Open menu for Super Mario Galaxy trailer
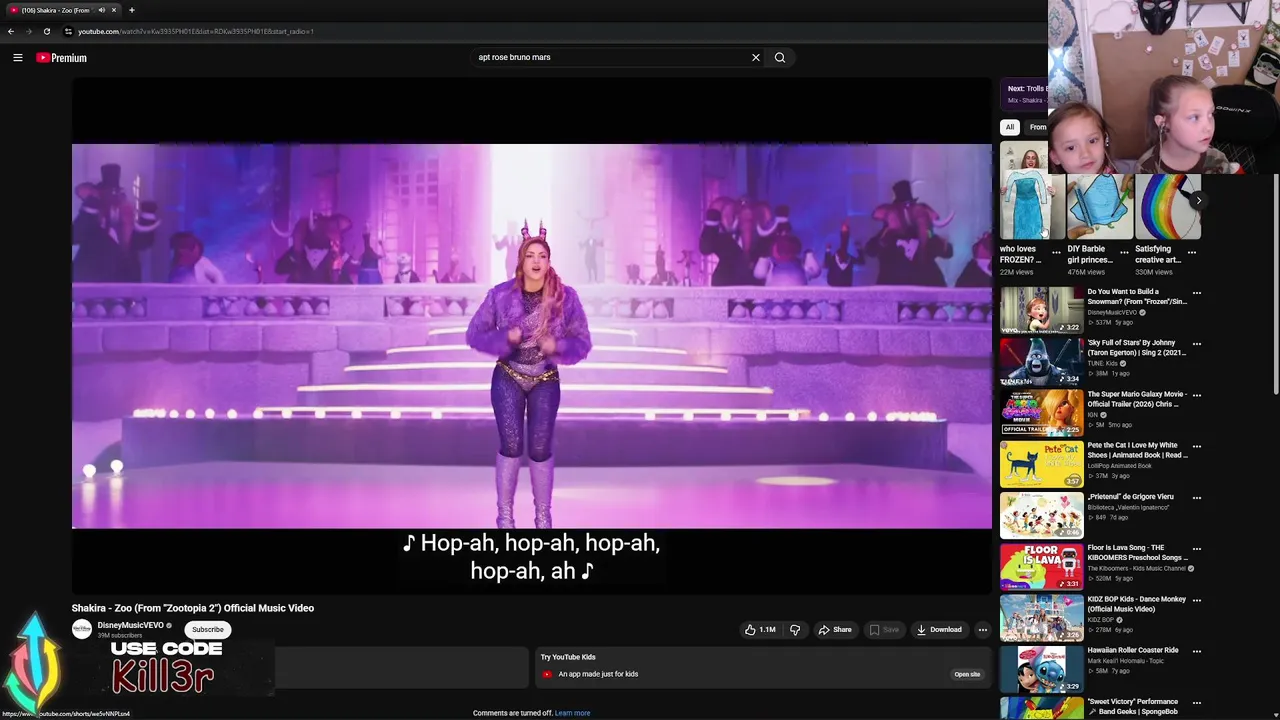 [1197, 395]
